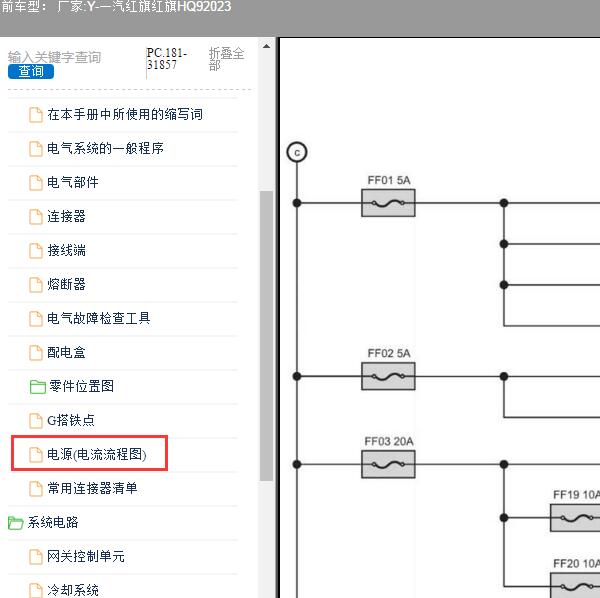Click vehicle model title 红旗HQ92023 text
Image resolution: width=600 pixels, height=598 pixels.
click(191, 7)
